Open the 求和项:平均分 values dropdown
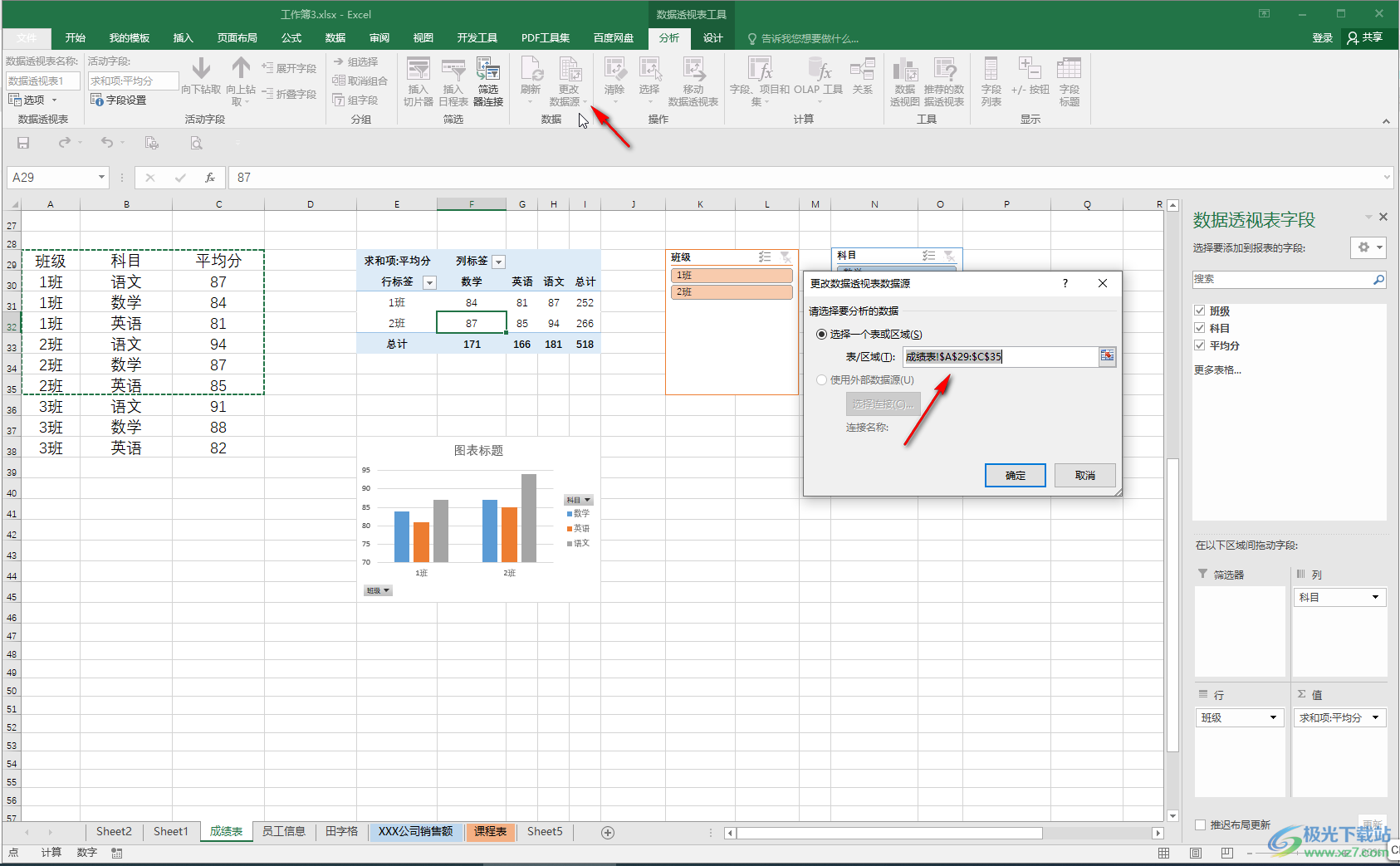The image size is (1400, 866). coord(1375,717)
